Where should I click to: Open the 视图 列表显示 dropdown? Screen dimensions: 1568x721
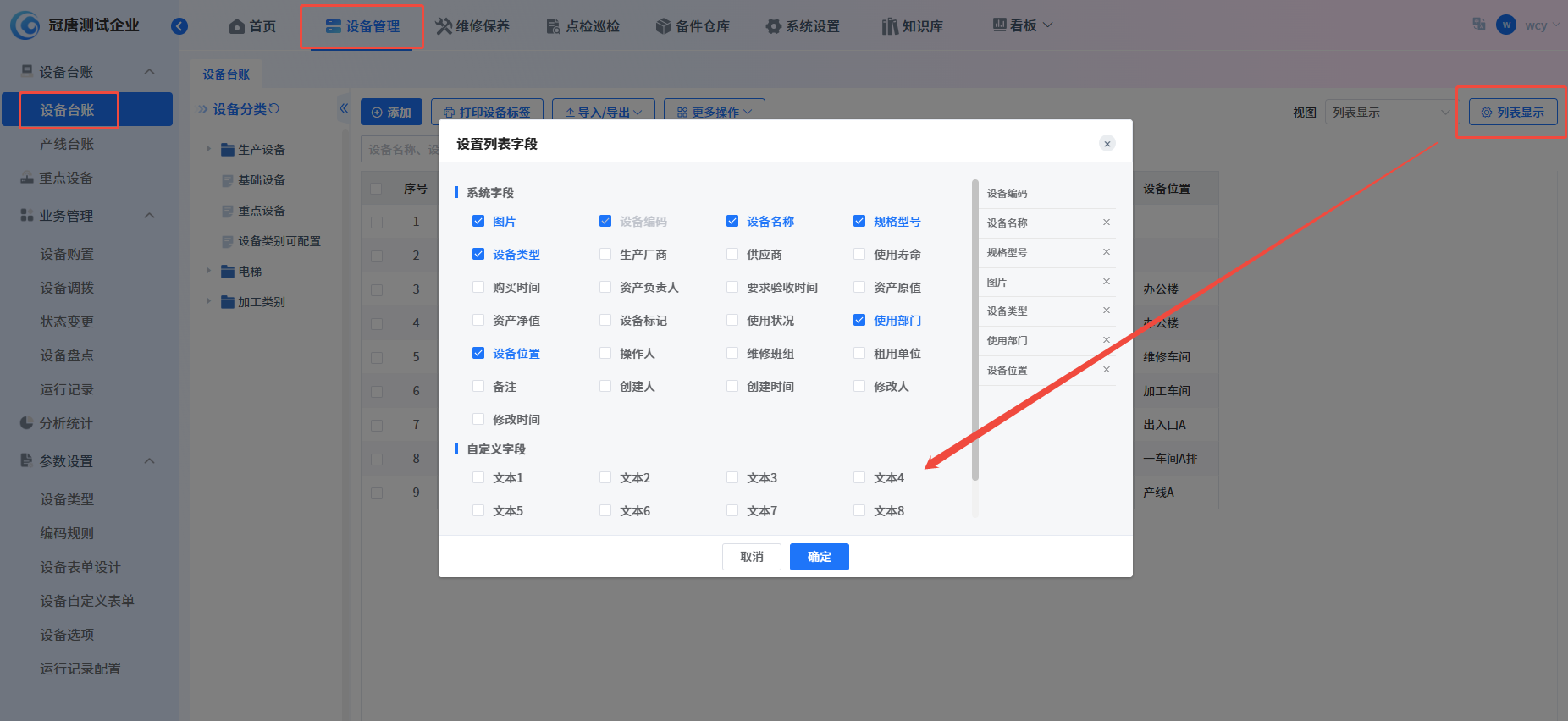tap(1389, 113)
